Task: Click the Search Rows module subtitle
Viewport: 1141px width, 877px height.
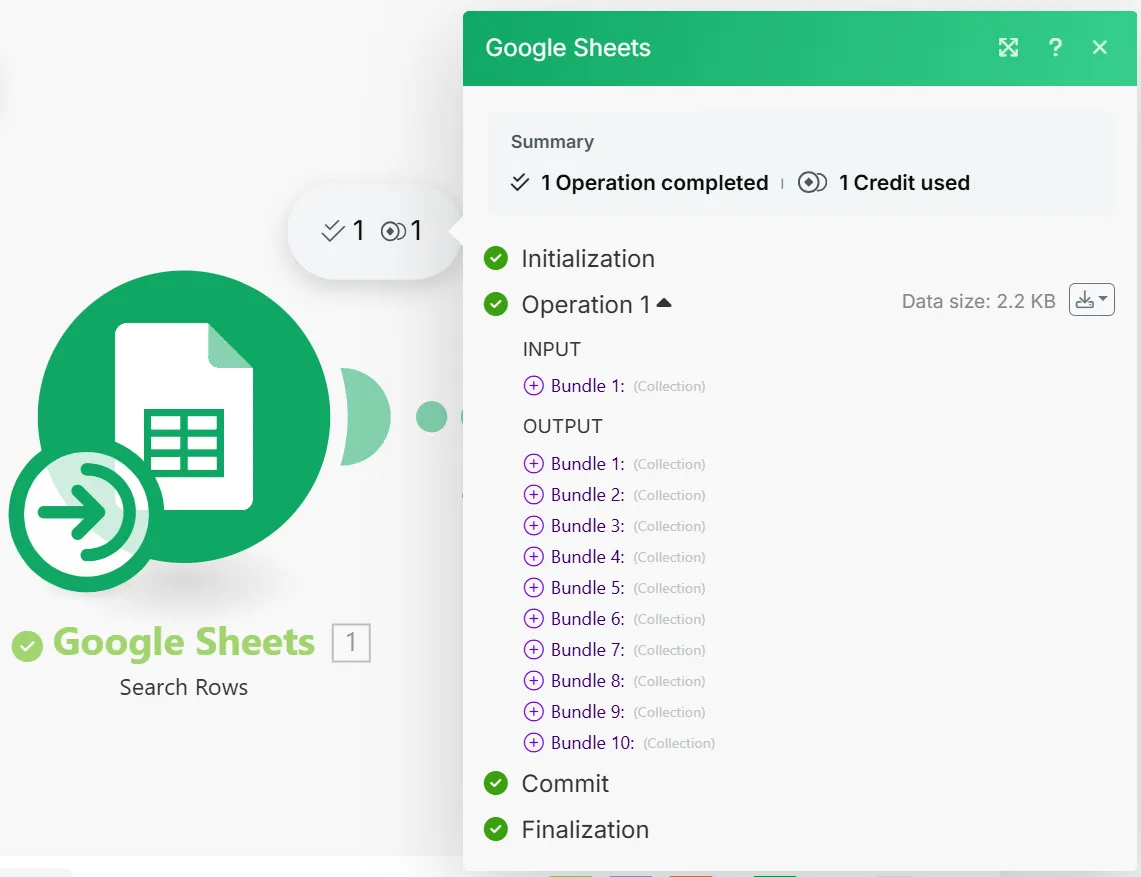Action: pyautogui.click(x=184, y=687)
